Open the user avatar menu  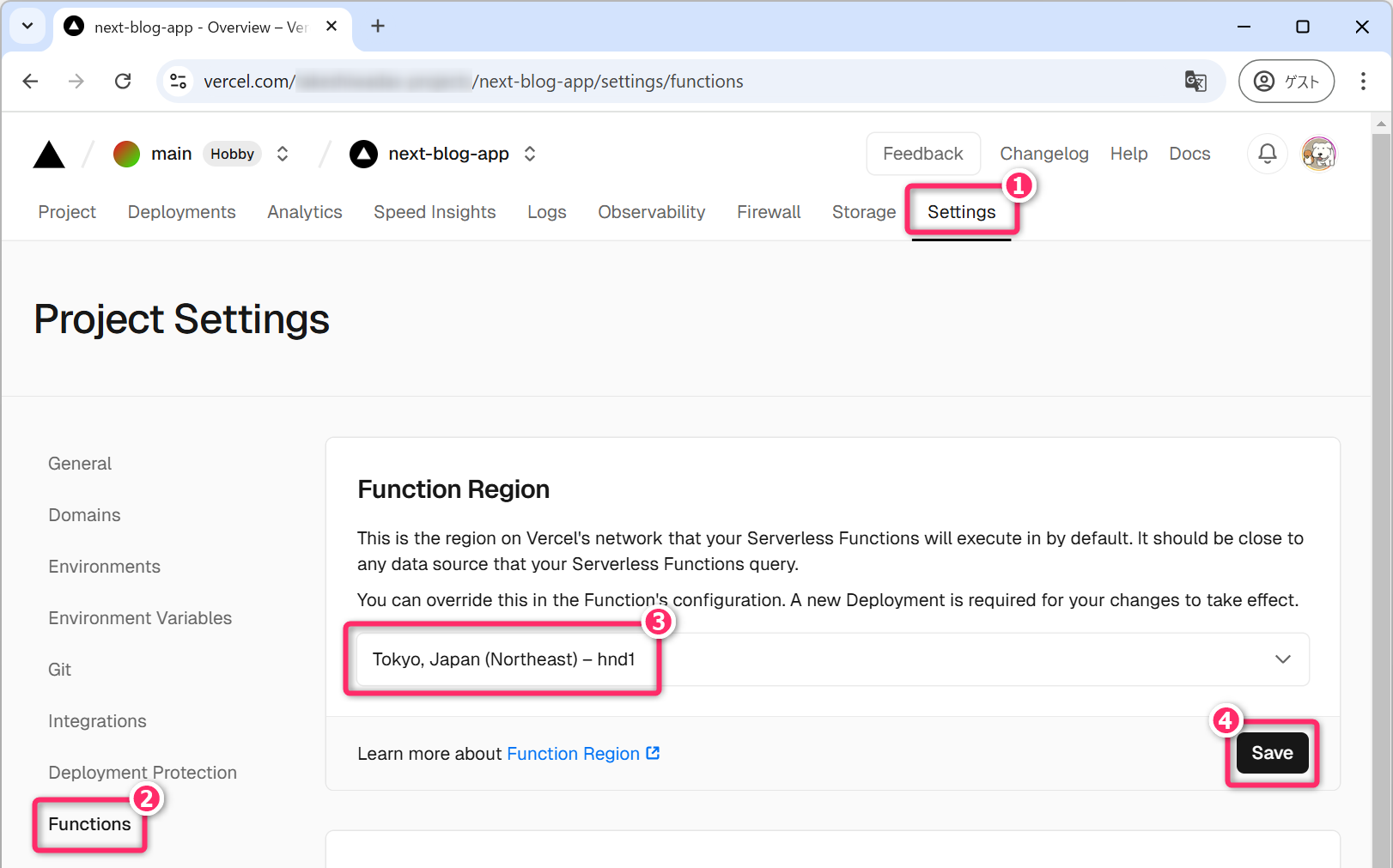[1318, 154]
